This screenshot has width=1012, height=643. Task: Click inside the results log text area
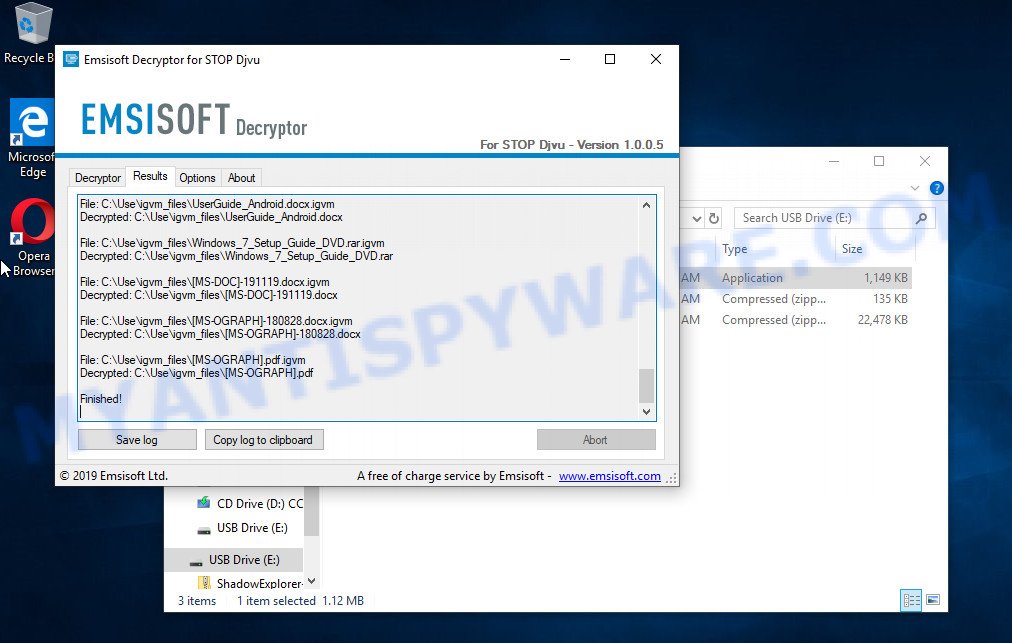(358, 308)
